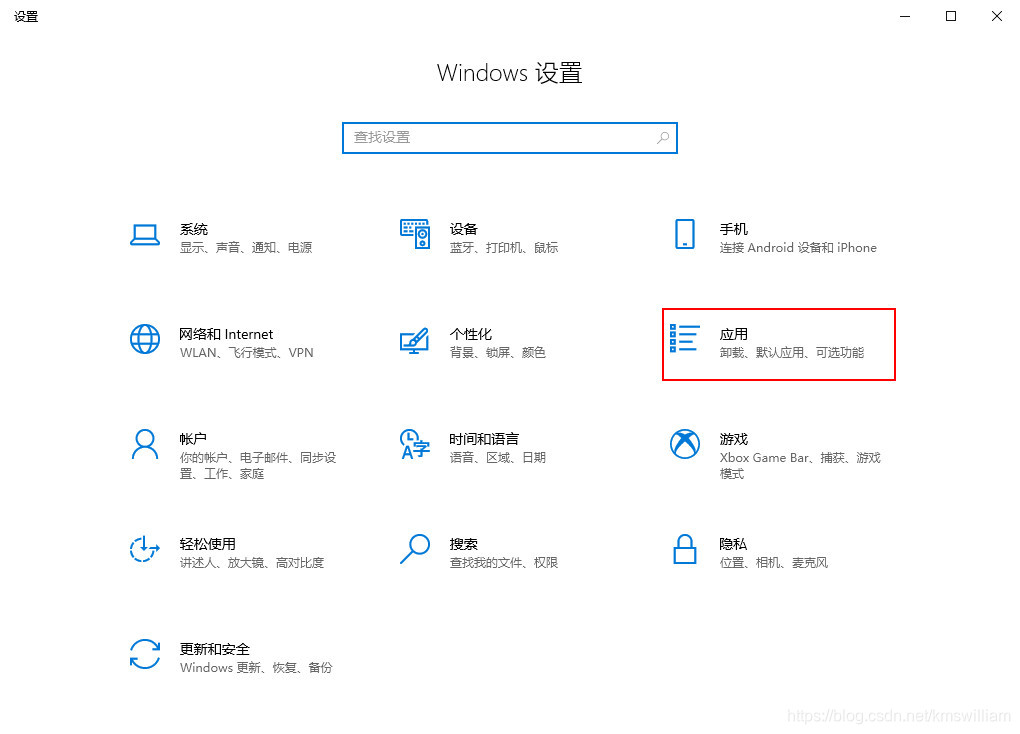Click the magnifier inside the search box

coord(663,137)
